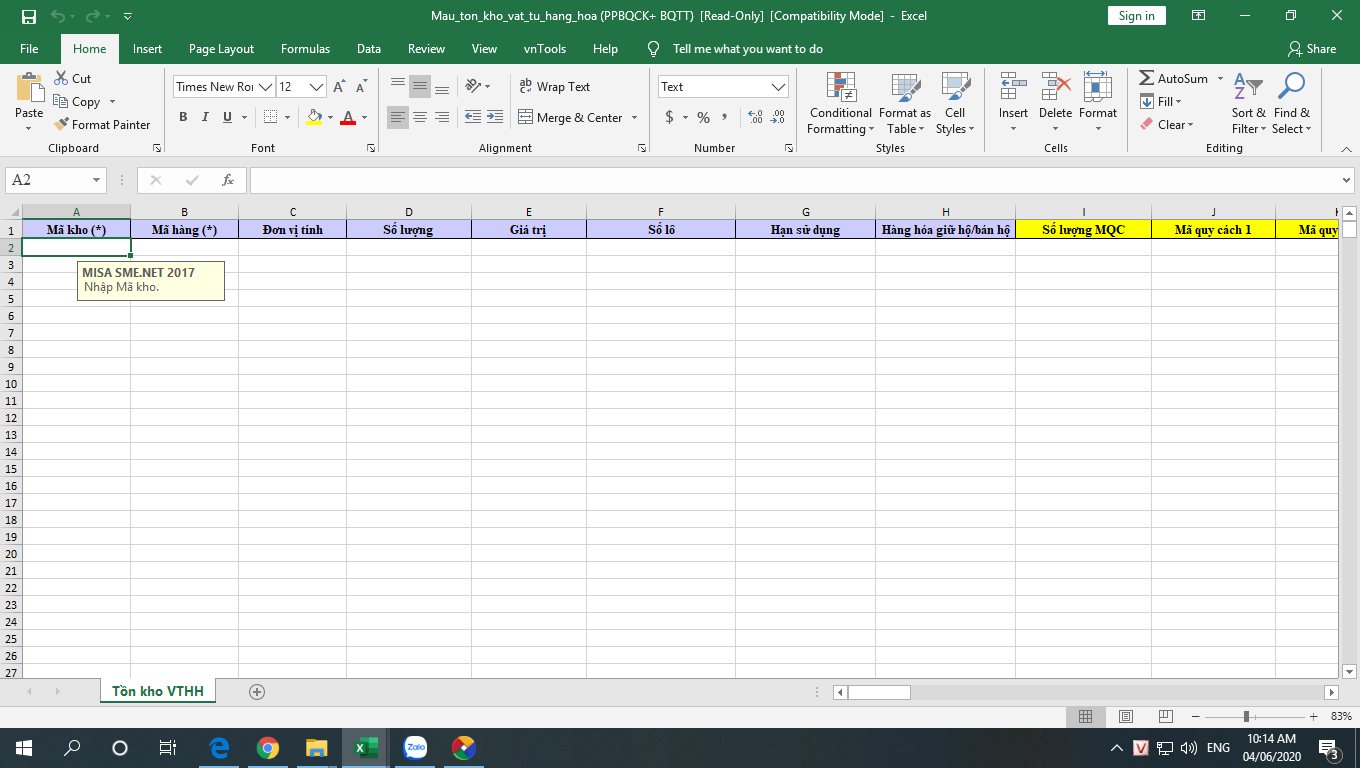This screenshot has width=1360, height=768.
Task: Add a new sheet with plus icon
Action: [257, 692]
